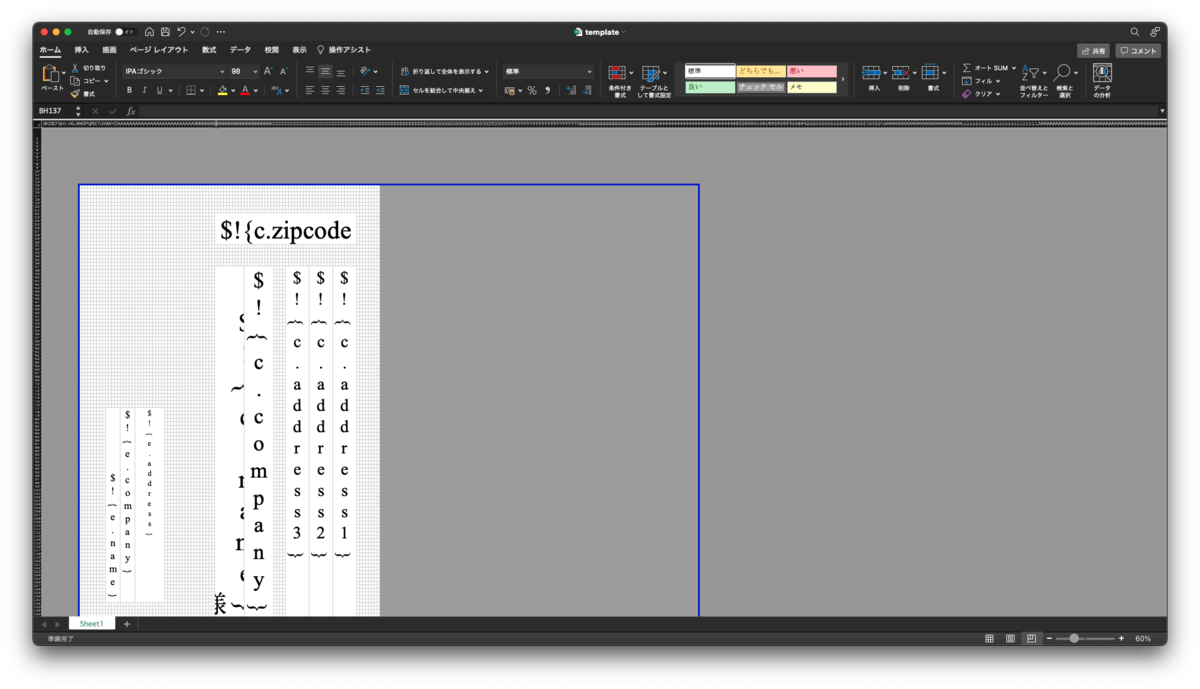Click the formula bar input area
1200x689 pixels.
pos(648,111)
